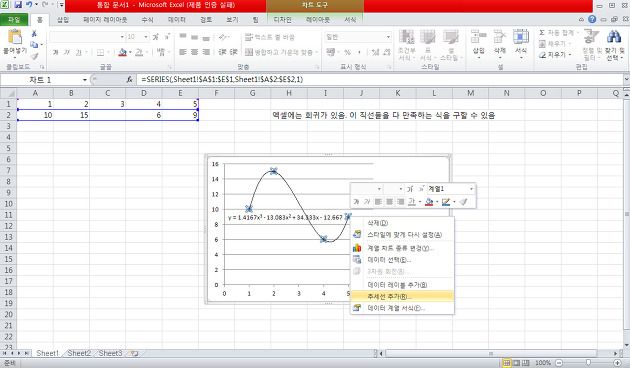Select Add Trendline (추세선 추가) menu item
This screenshot has height=368, width=630.
pyautogui.click(x=402, y=296)
